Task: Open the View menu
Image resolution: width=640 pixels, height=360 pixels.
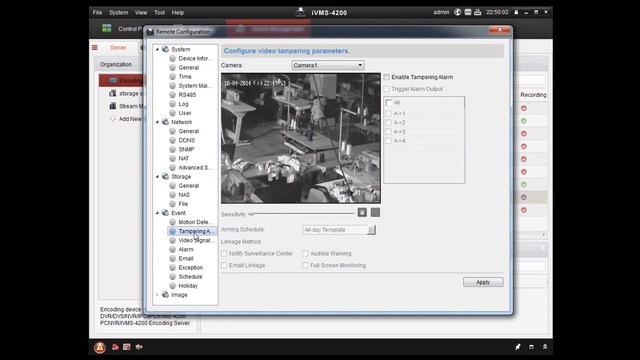Action: 141,13
